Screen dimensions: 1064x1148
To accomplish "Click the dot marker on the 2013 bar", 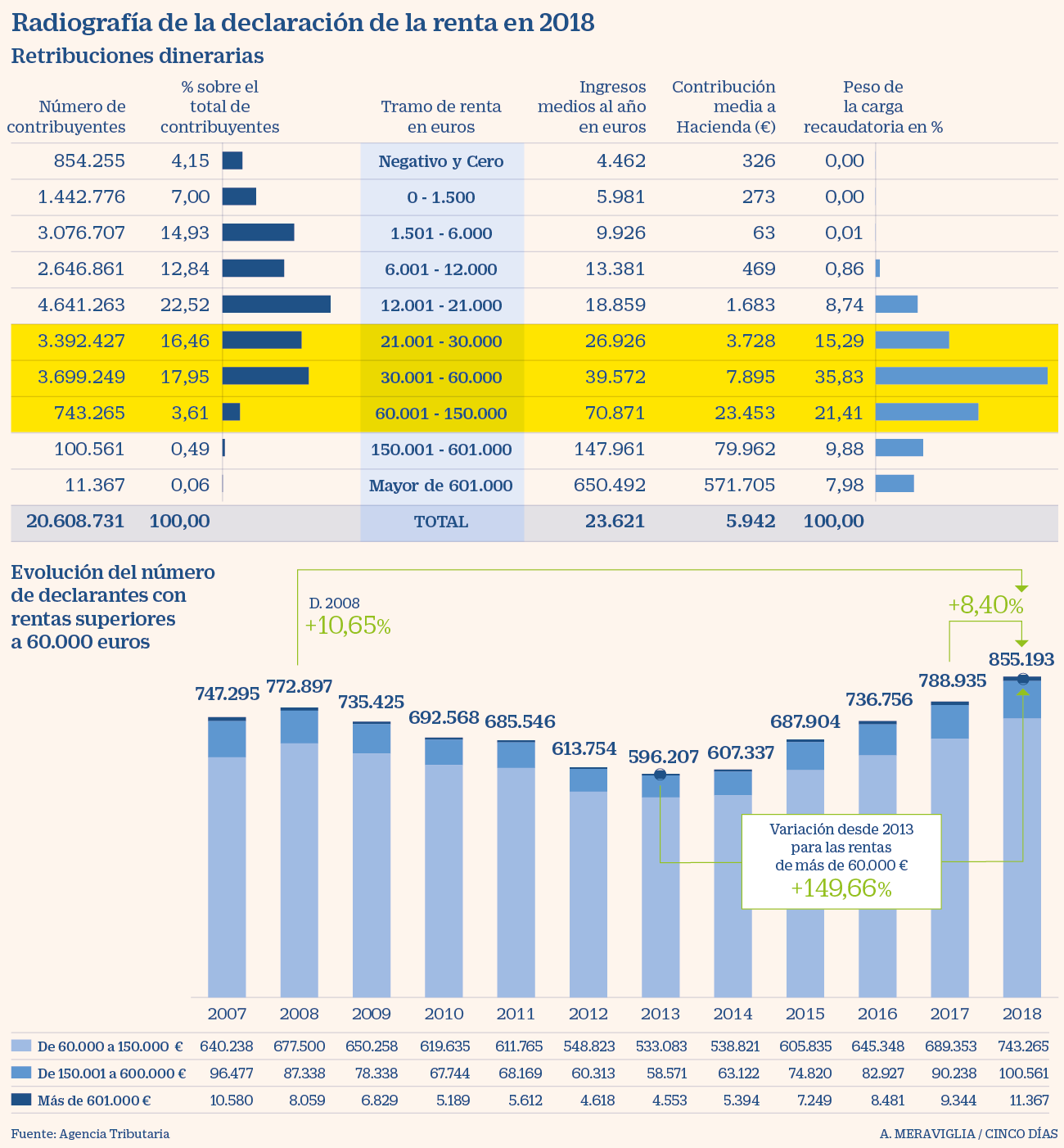I will coord(660,775).
